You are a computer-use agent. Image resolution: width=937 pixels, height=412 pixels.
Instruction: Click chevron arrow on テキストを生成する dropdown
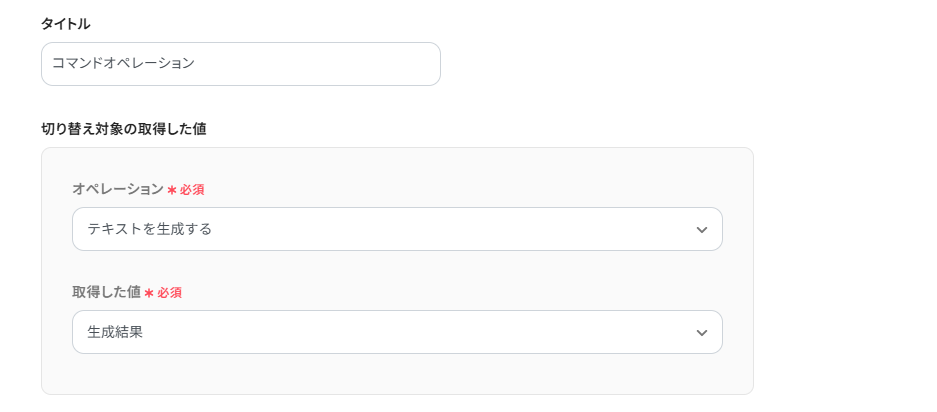point(701,230)
